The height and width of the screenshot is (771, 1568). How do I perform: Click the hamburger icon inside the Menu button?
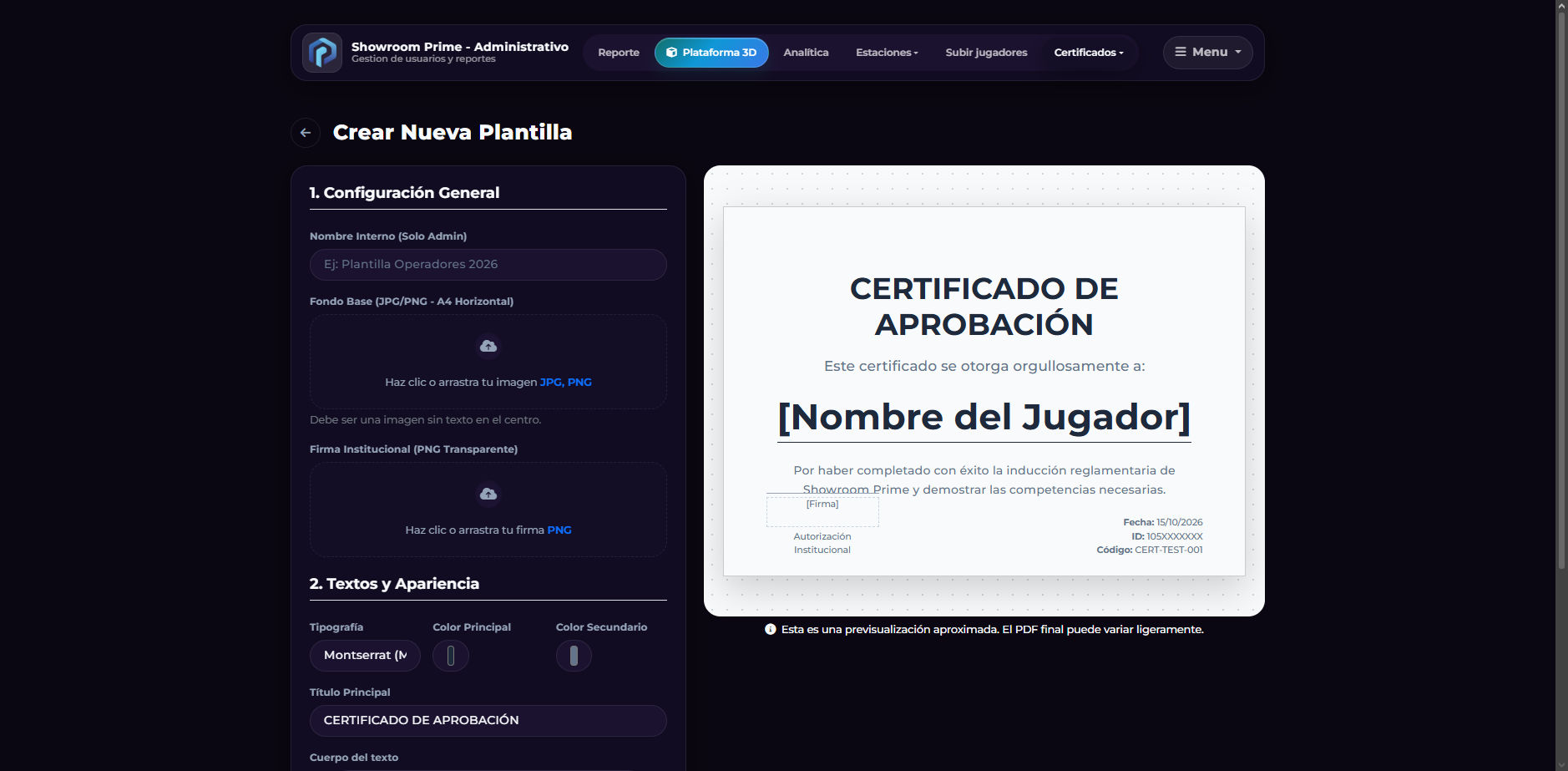[x=1181, y=52]
